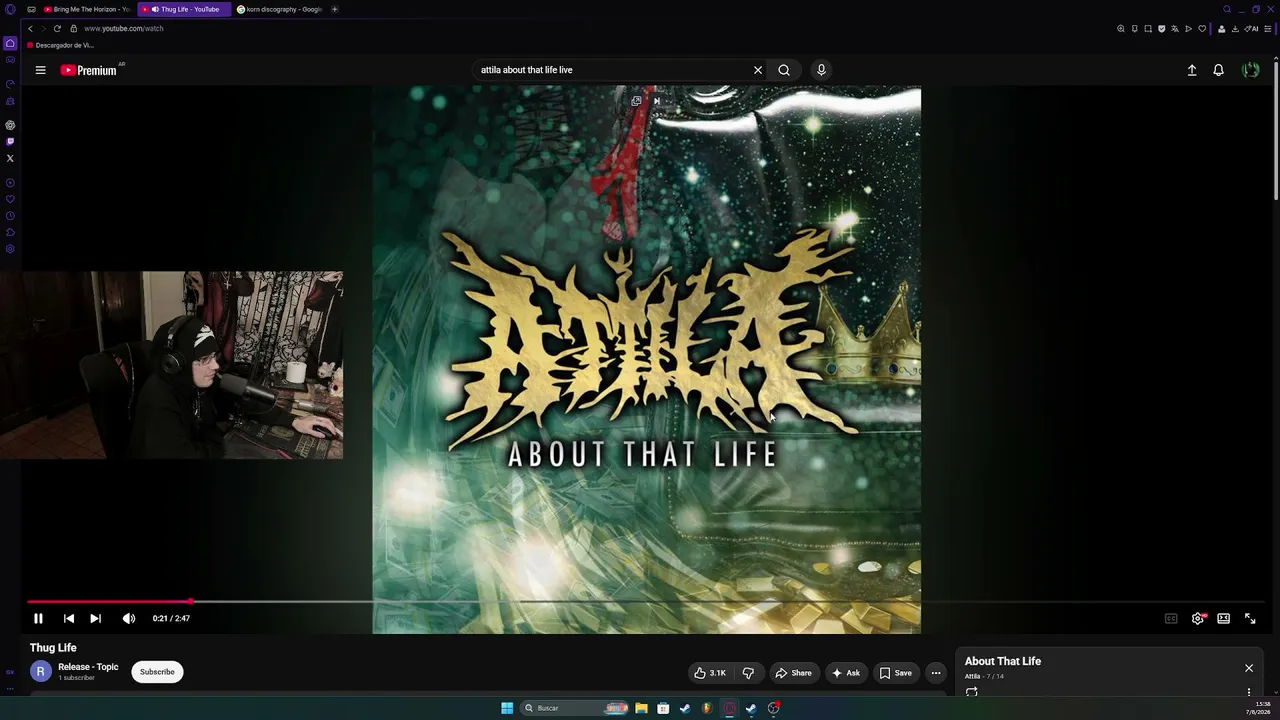Open the account avatar menu
The image size is (1280, 720).
click(x=1250, y=70)
